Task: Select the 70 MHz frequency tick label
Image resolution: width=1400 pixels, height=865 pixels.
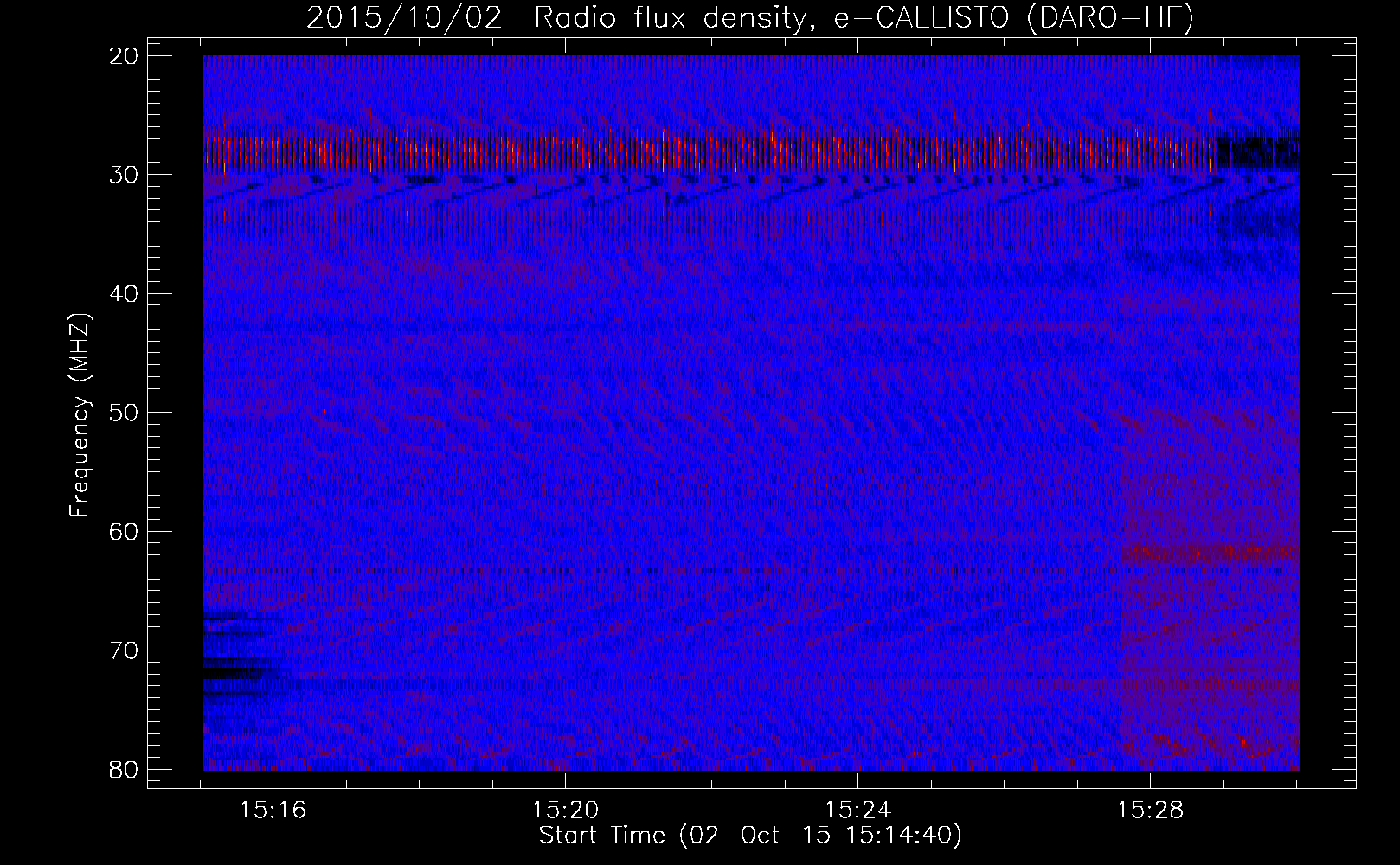Action: [125, 650]
